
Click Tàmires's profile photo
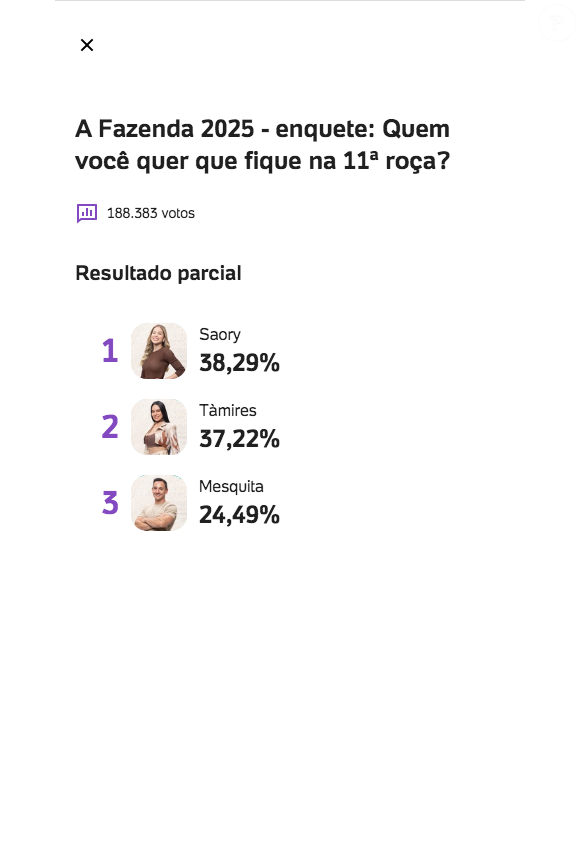[x=159, y=427]
